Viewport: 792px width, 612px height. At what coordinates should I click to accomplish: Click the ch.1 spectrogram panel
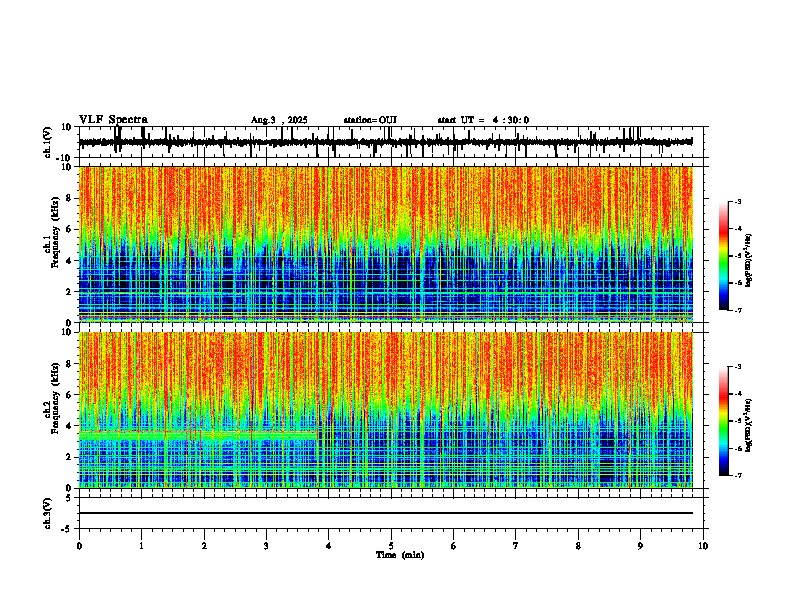(x=385, y=244)
